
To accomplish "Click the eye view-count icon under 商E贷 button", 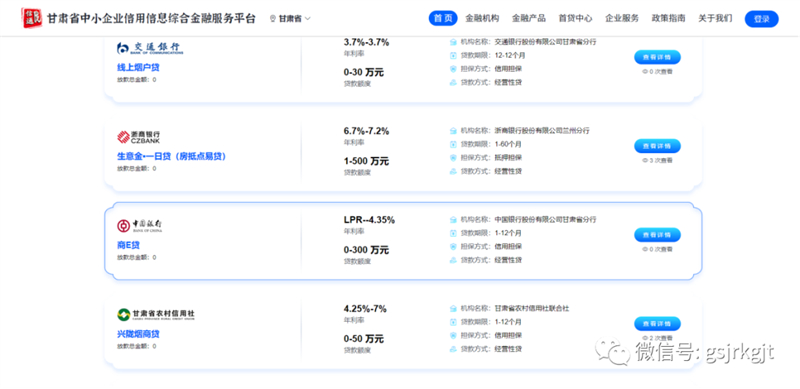I will pyautogui.click(x=644, y=249).
